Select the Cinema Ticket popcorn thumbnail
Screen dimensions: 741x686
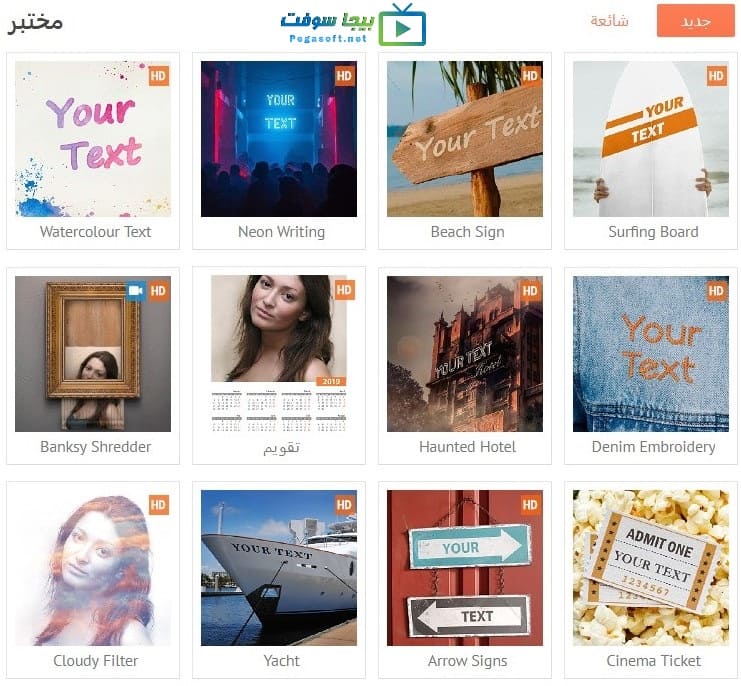point(651,568)
